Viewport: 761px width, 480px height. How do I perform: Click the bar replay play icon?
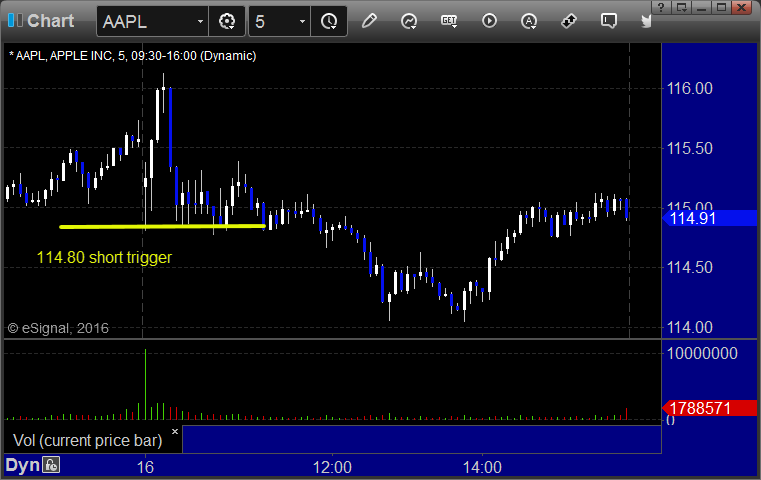(x=489, y=21)
